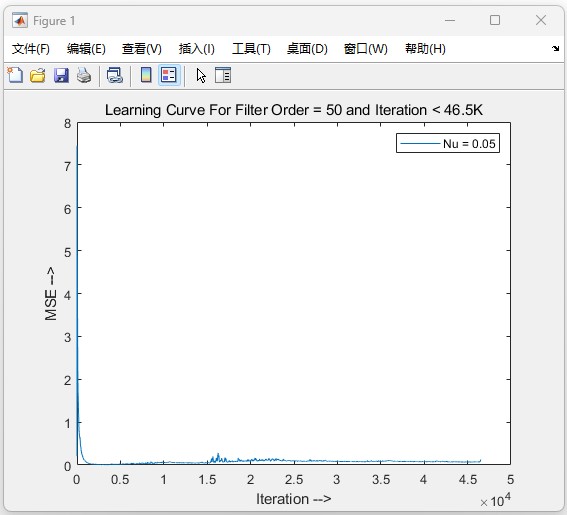Open the Property Inspector icon
The width and height of the screenshot is (567, 515).
tap(223, 75)
